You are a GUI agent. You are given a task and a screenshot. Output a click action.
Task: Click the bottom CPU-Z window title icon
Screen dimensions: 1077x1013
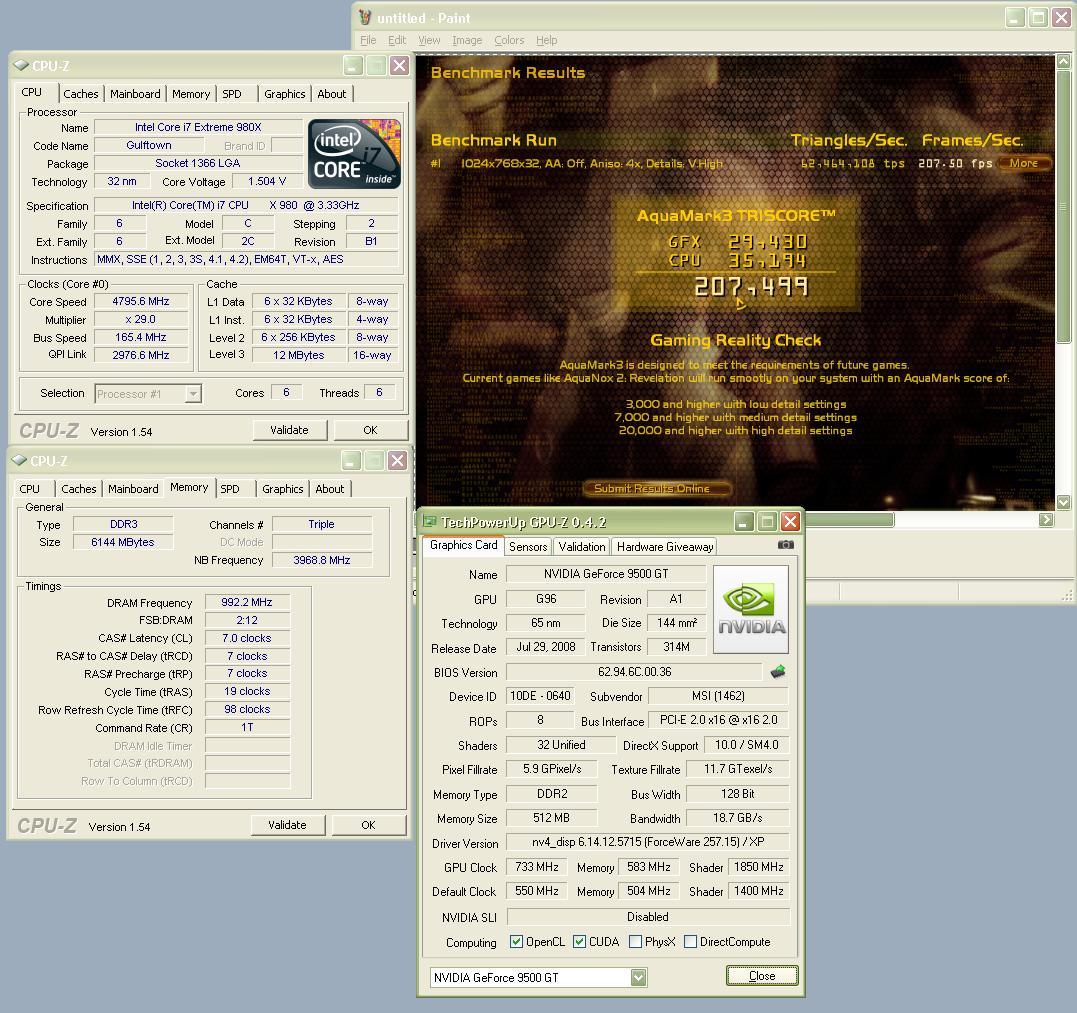pos(19,460)
